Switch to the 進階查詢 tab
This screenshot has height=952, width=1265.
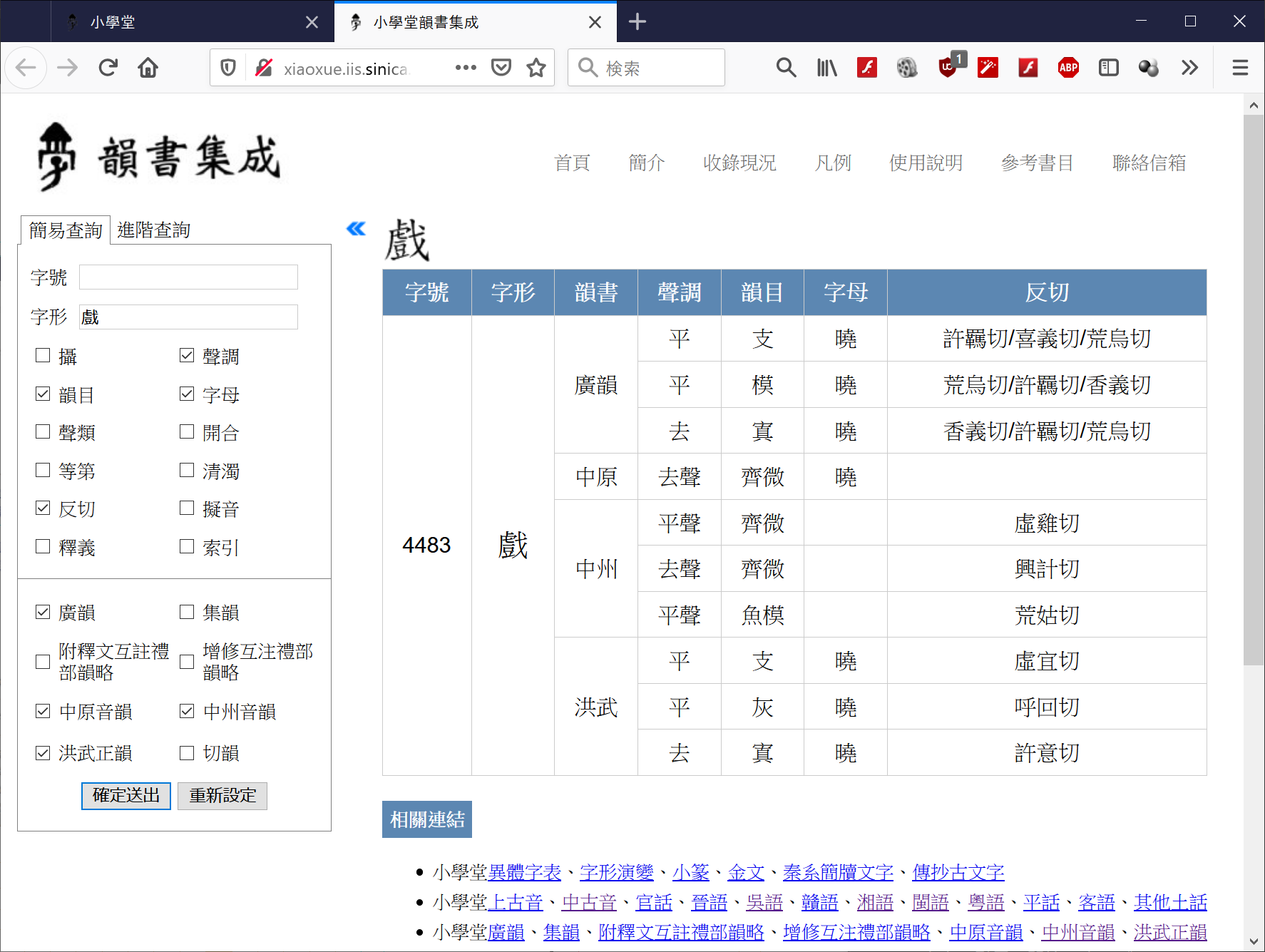pos(153,230)
